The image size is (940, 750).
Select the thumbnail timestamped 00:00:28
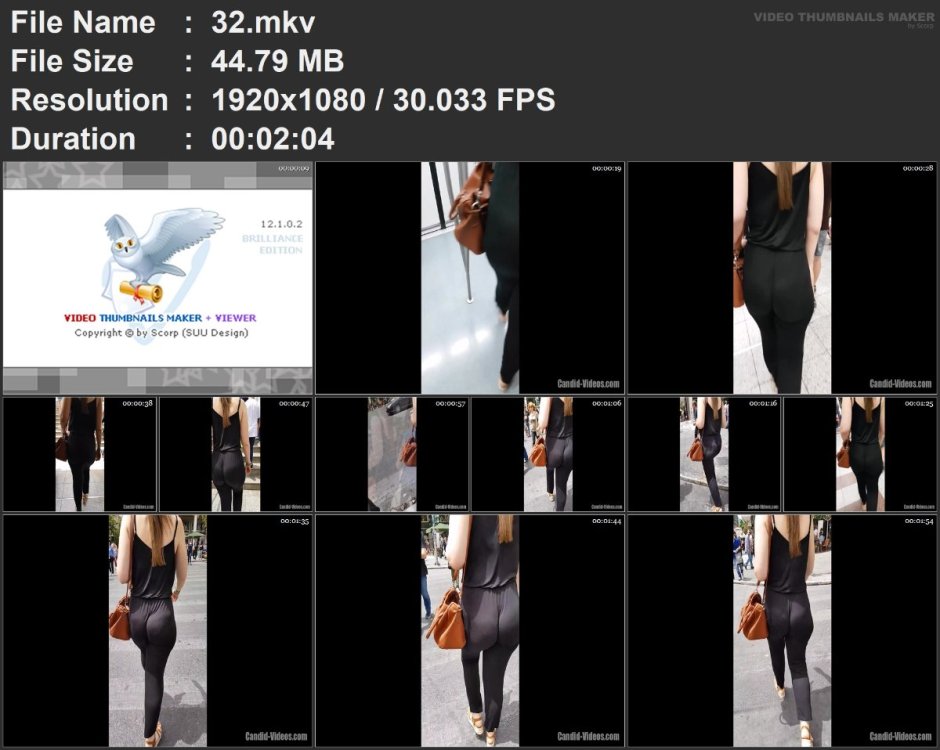[x=782, y=278]
